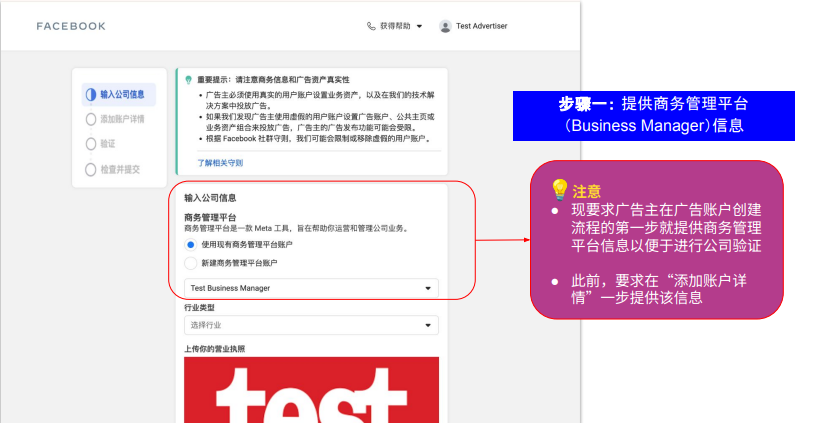Go to 检查并提交 step
815x423 pixels.
(120, 169)
